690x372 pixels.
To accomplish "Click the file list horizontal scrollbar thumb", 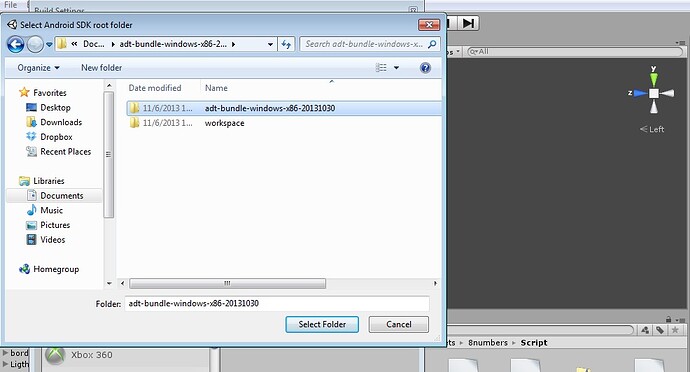I will (228, 284).
